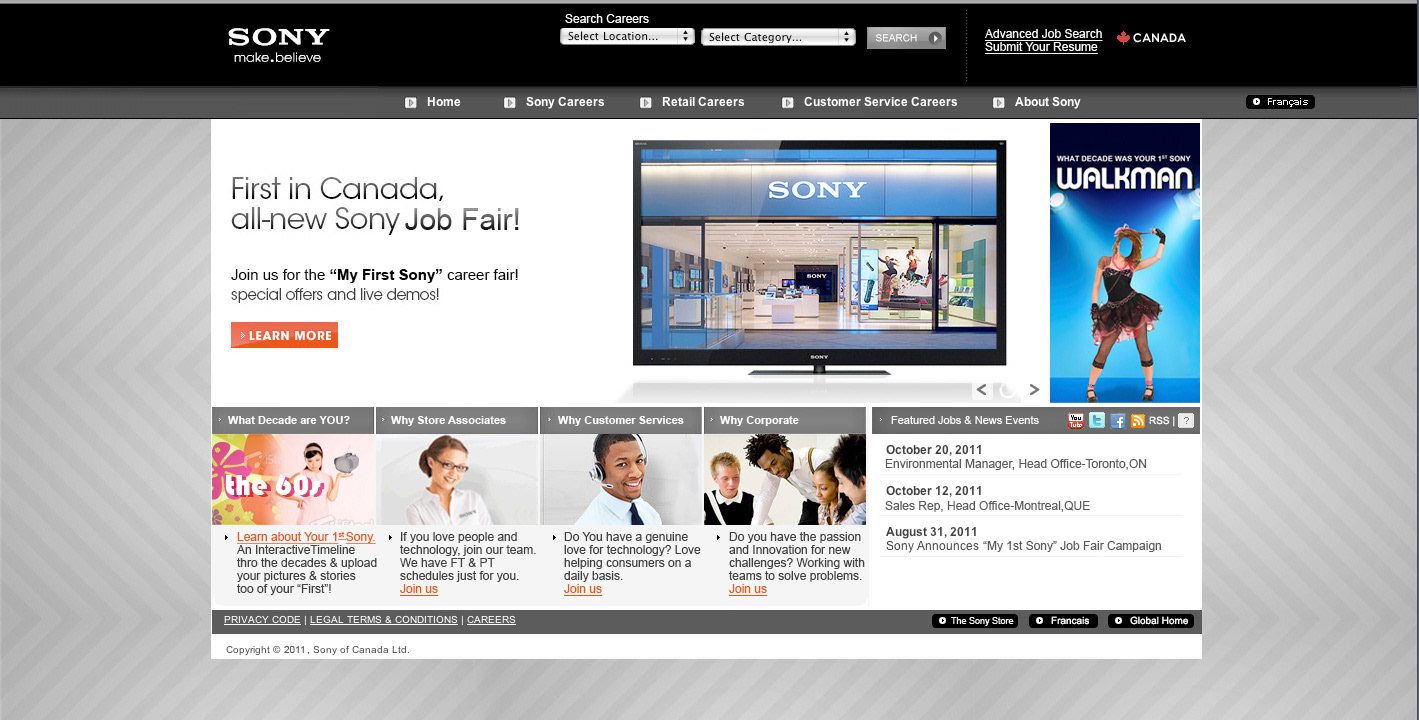Click Join us under Why Corporate
Image resolution: width=1419 pixels, height=720 pixels.
[748, 589]
